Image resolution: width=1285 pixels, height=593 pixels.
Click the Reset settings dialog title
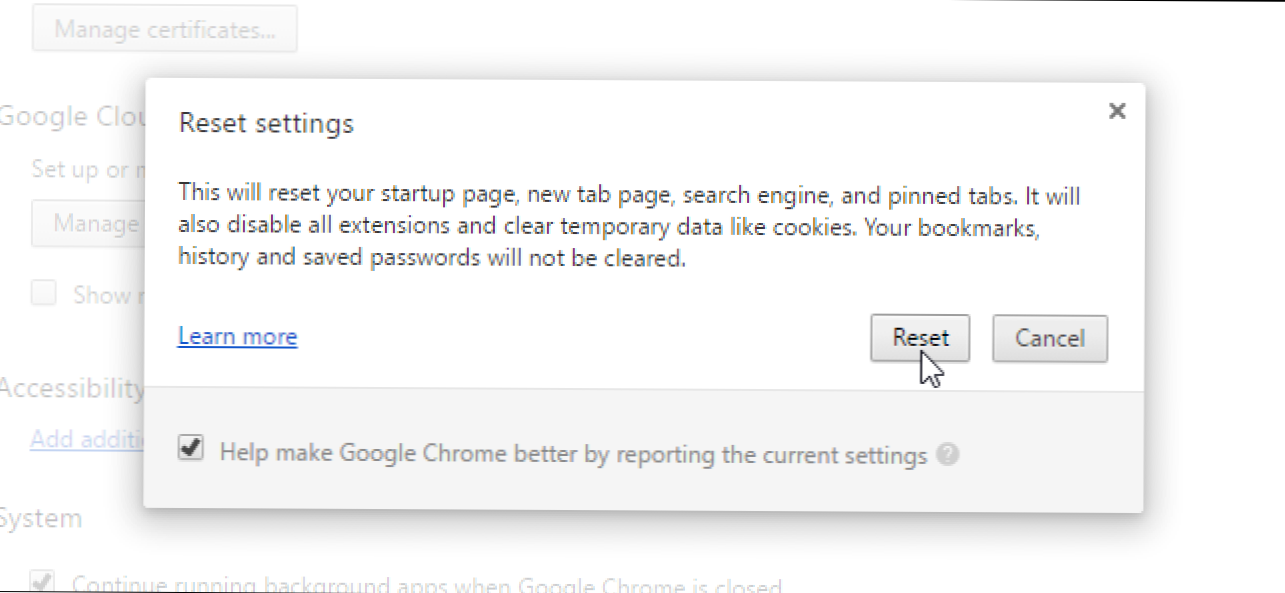pos(266,123)
